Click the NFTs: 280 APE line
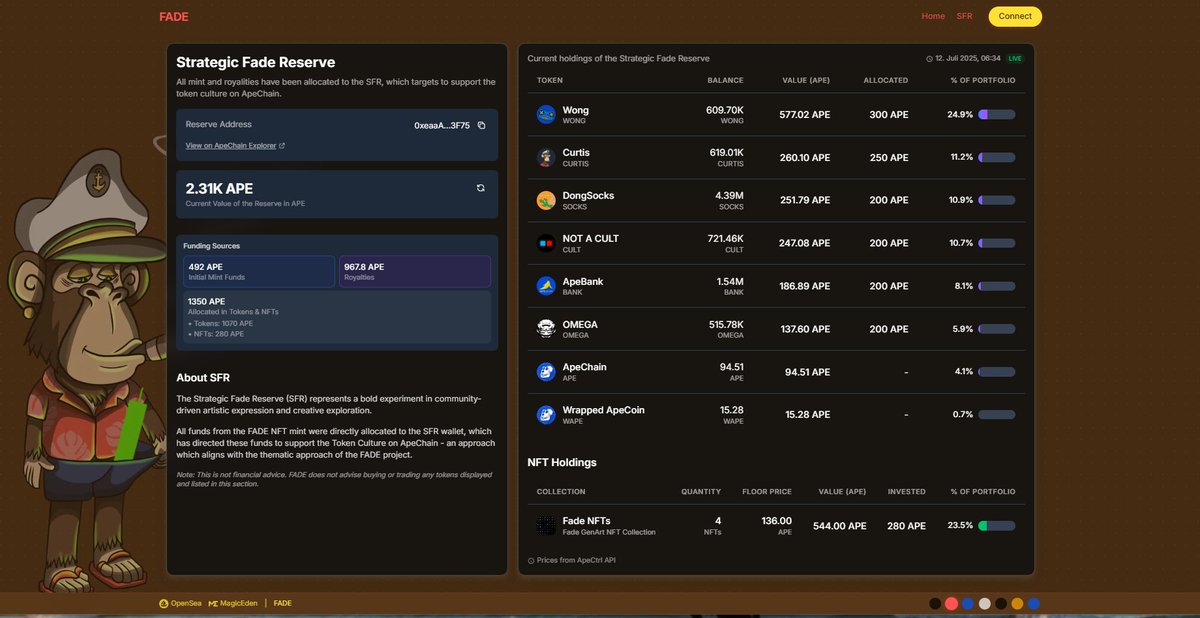The width and height of the screenshot is (1200, 618). tap(216, 334)
